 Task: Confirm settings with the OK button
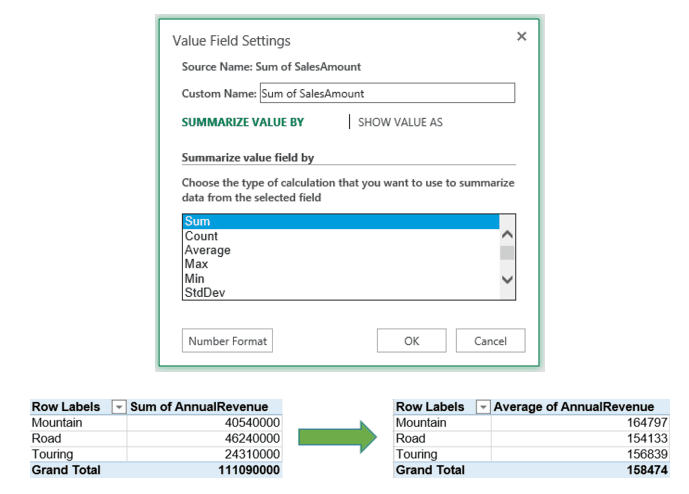tap(412, 341)
